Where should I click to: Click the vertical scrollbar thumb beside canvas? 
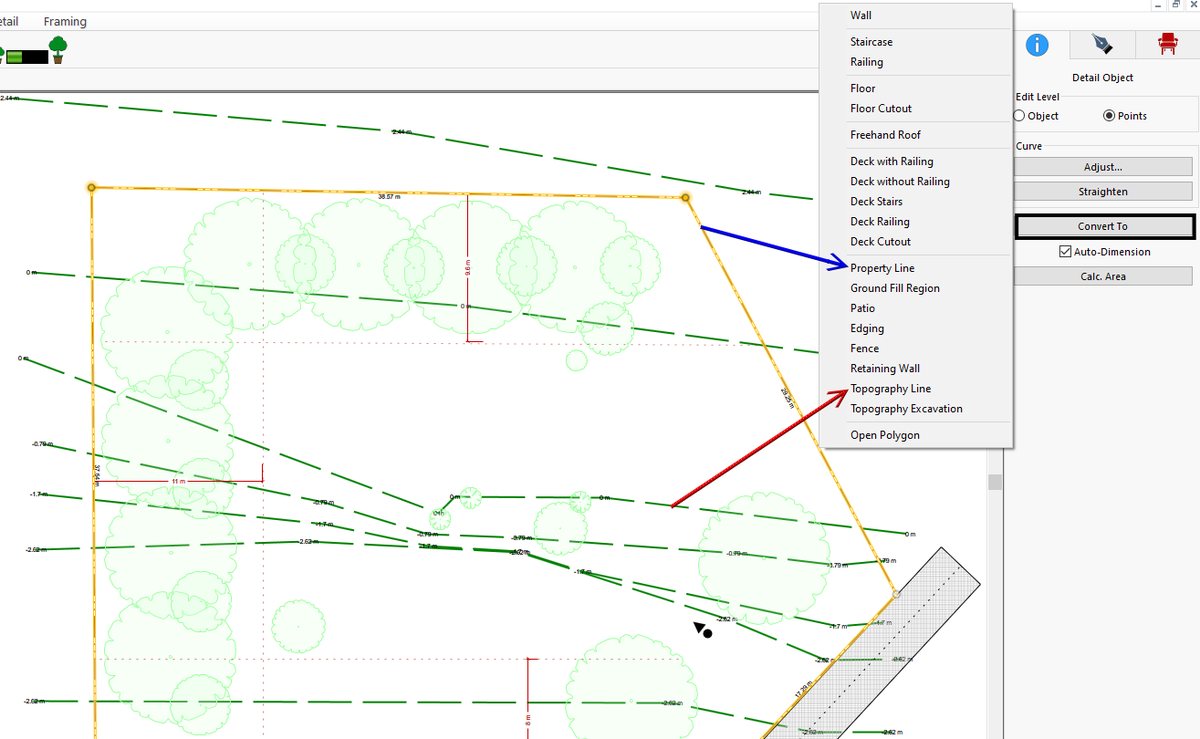point(994,483)
